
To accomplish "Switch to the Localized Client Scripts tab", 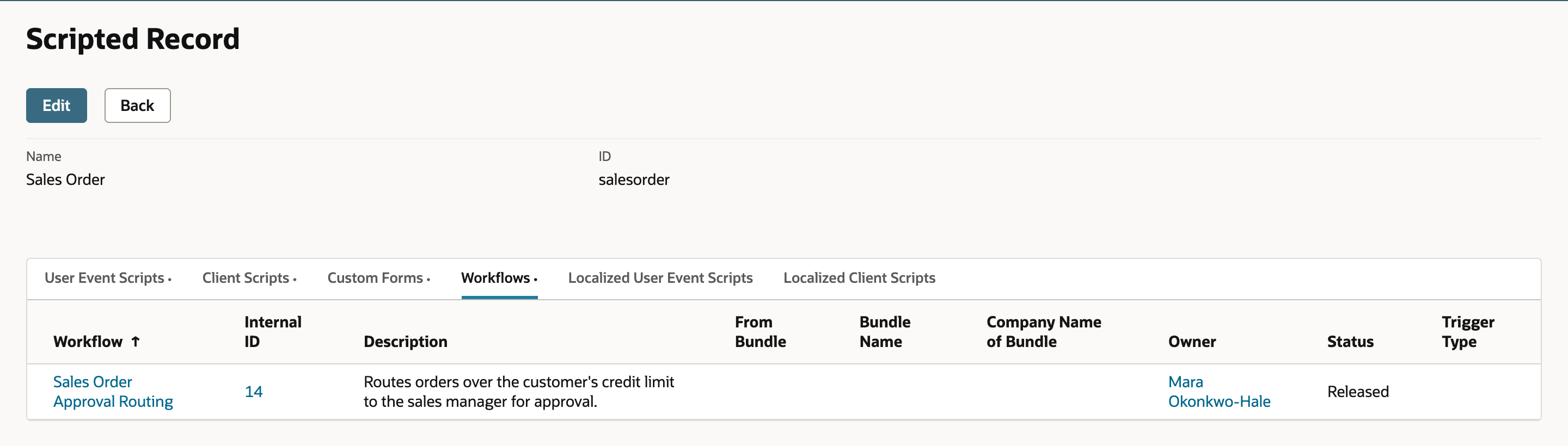I will 860,278.
